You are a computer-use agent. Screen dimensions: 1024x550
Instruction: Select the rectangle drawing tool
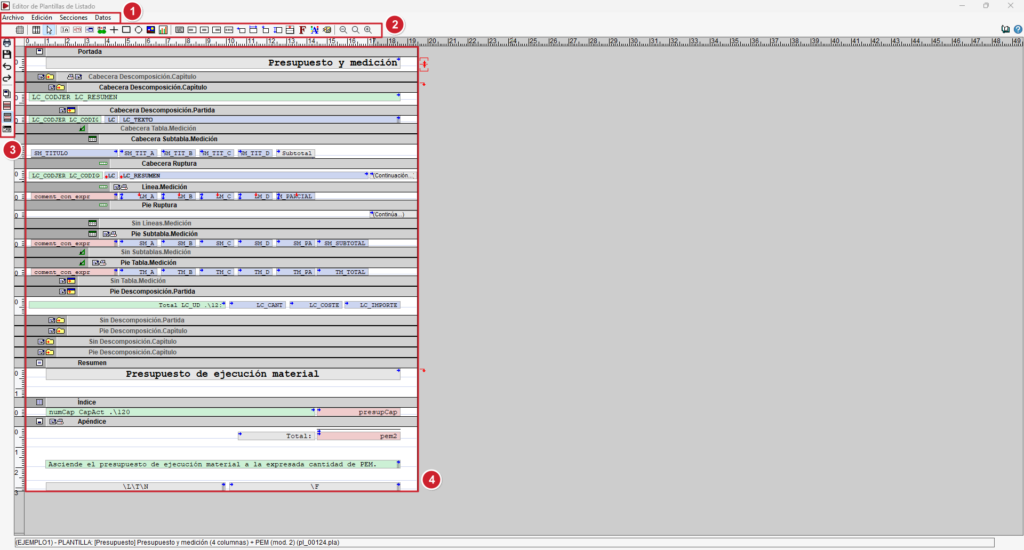pyautogui.click(x=126, y=30)
